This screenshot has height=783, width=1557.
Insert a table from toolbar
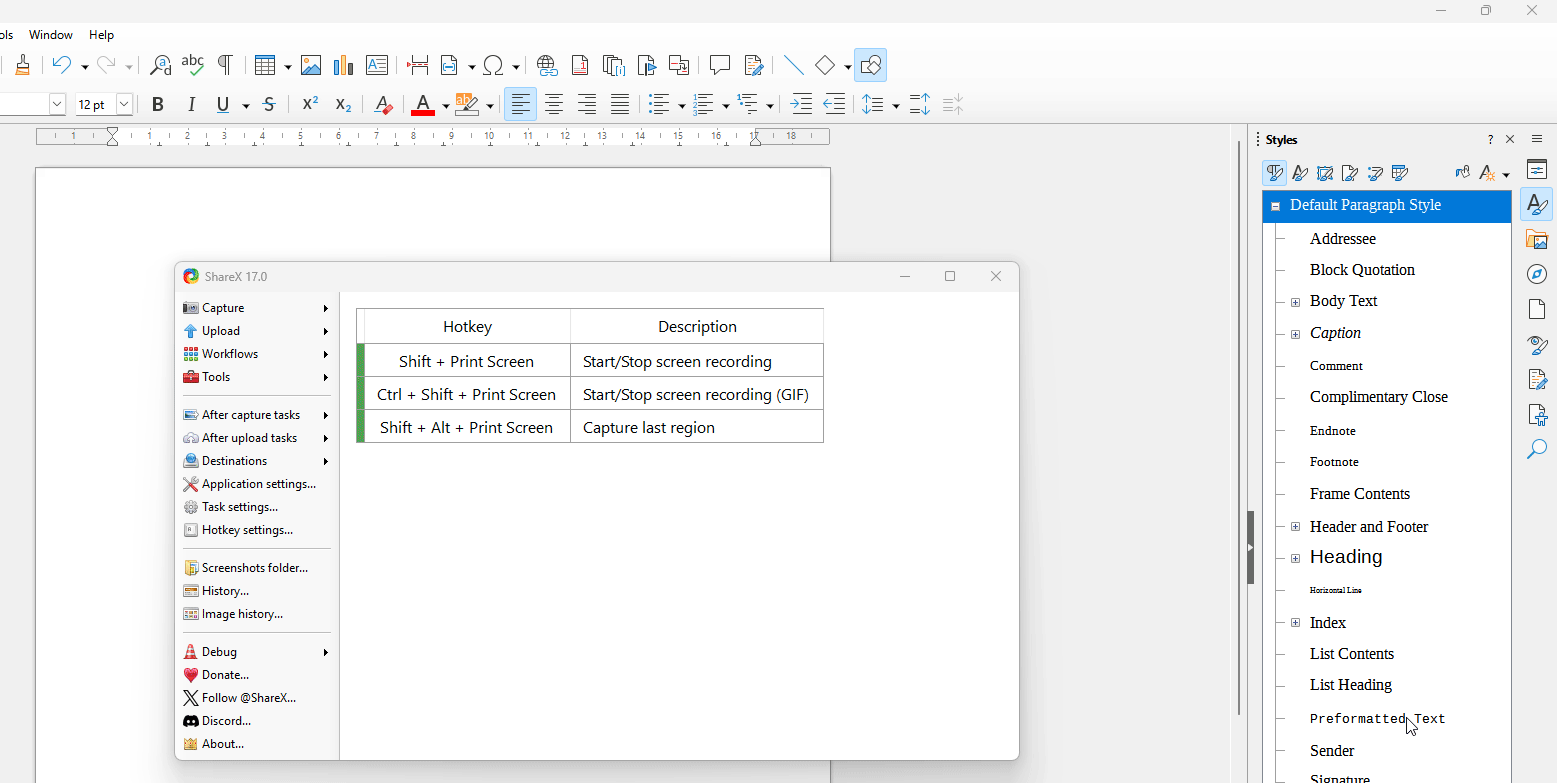tap(264, 66)
